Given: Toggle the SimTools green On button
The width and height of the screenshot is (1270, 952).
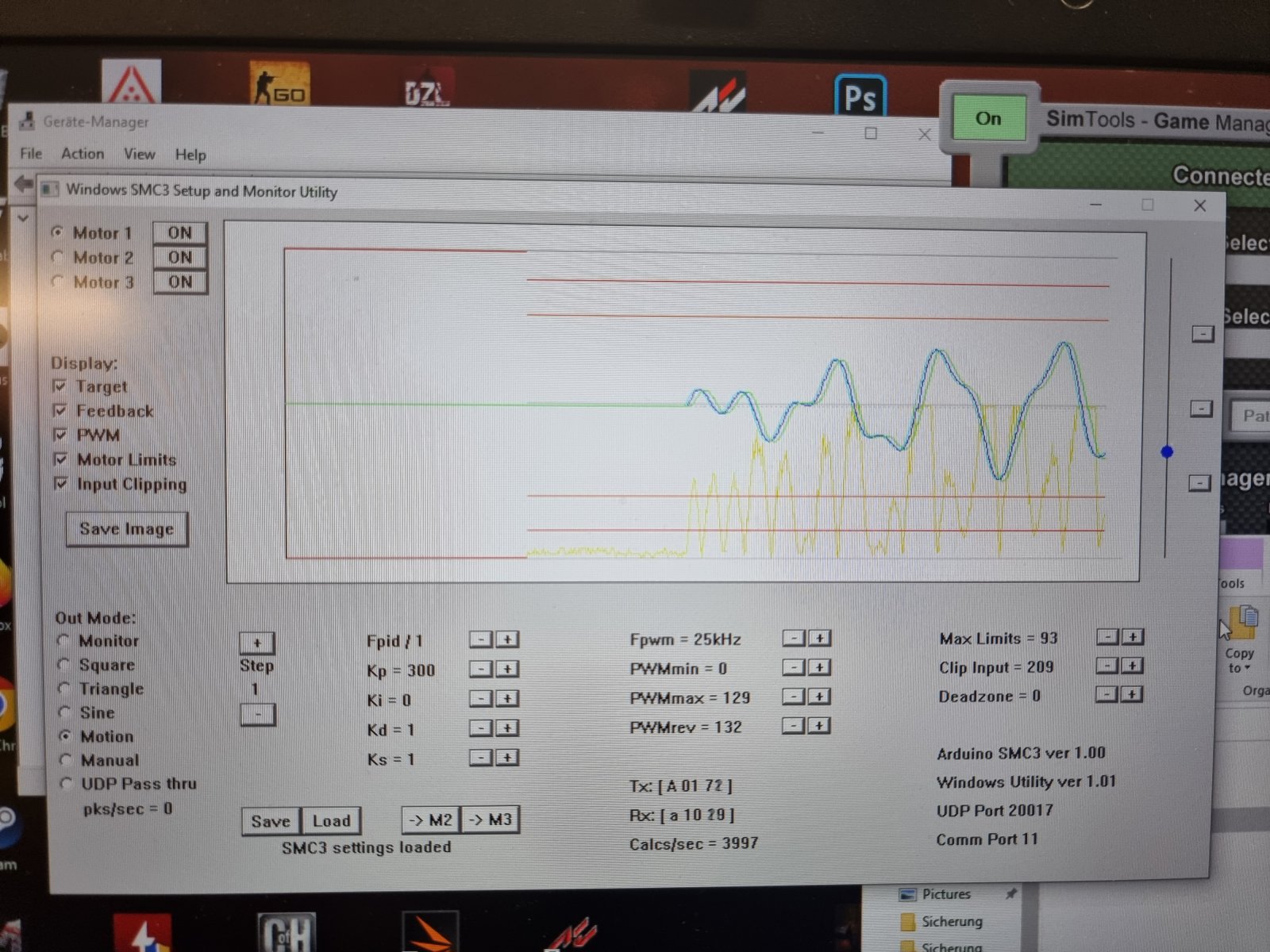Looking at the screenshot, I should tap(988, 118).
